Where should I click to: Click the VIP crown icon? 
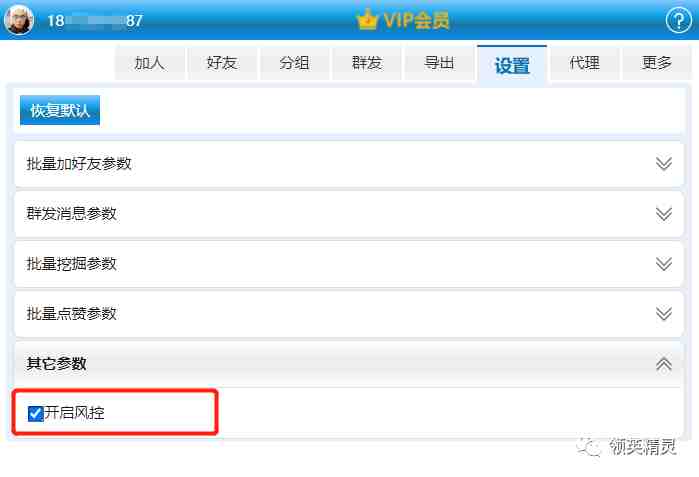tap(367, 20)
